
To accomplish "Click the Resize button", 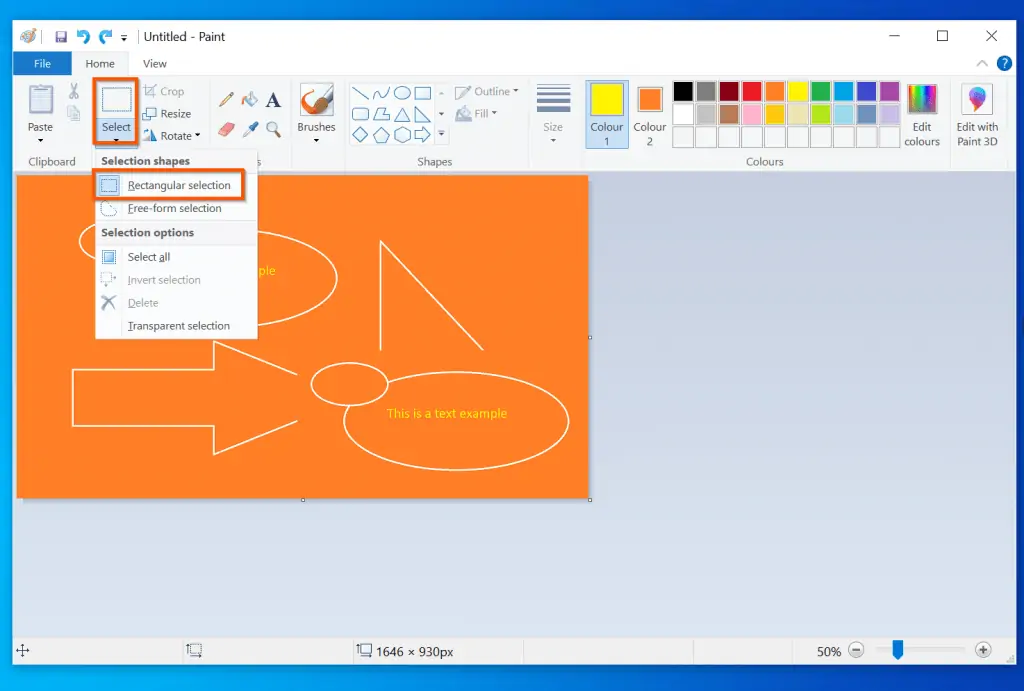I will (x=167, y=114).
